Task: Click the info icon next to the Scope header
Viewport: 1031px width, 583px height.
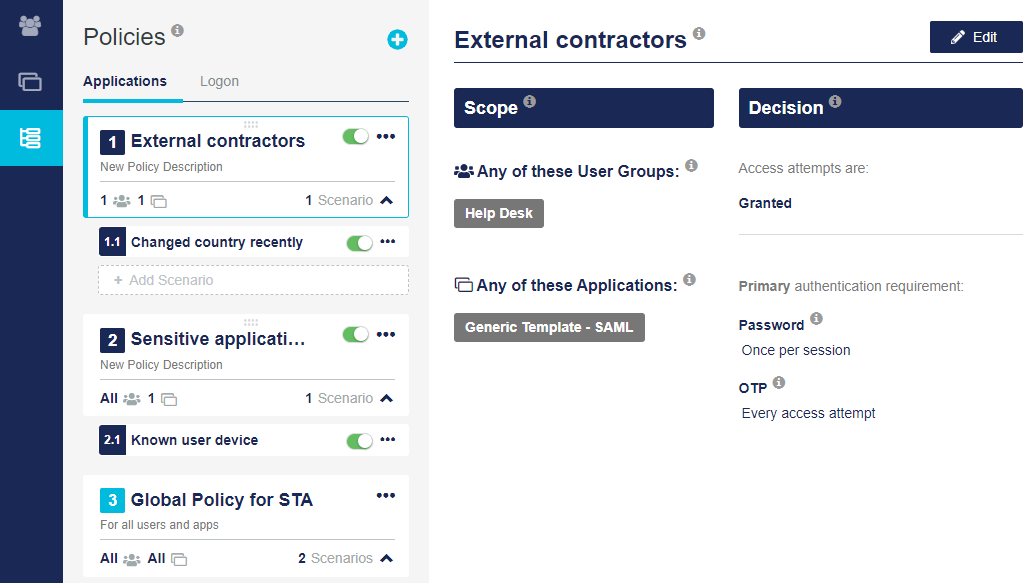Action: click(x=530, y=102)
